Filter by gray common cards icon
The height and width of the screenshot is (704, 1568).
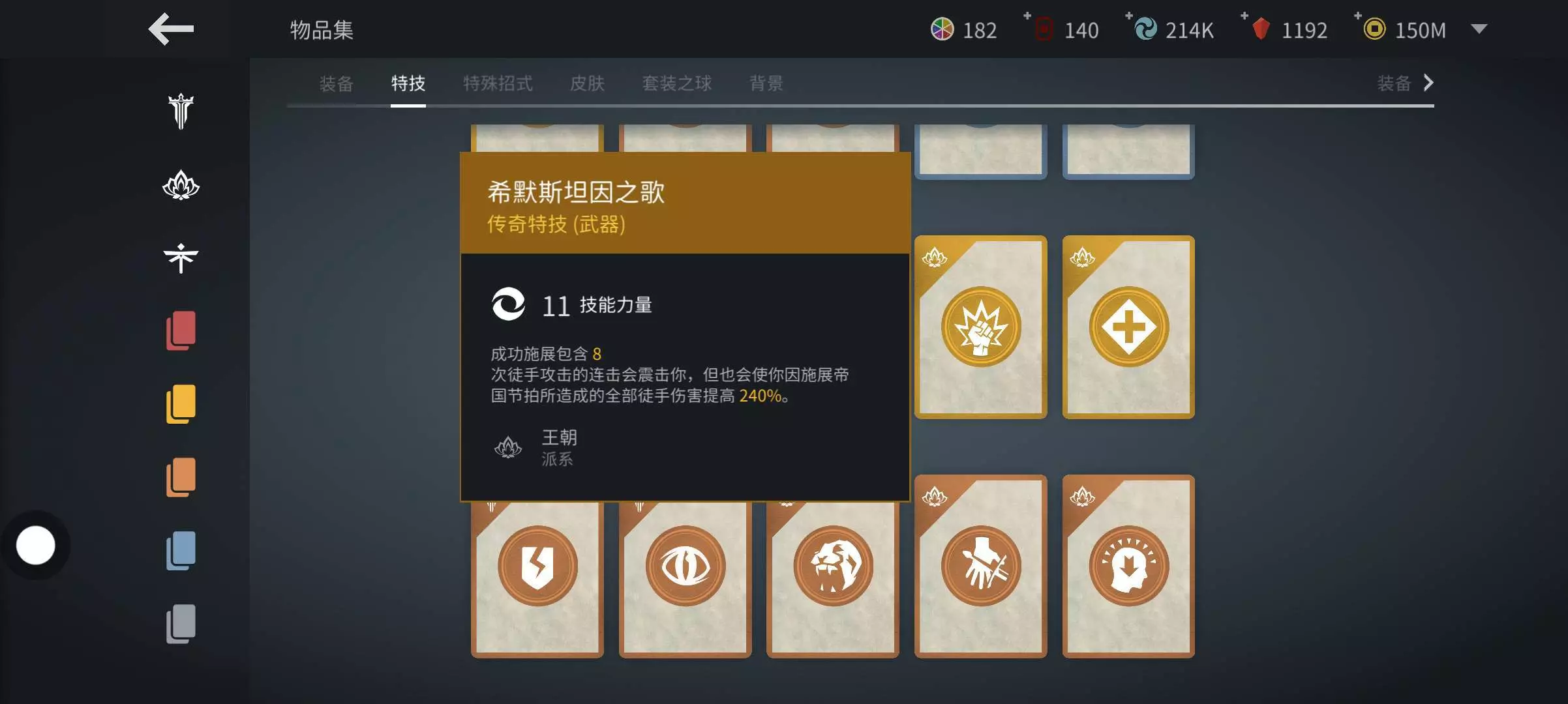point(181,624)
